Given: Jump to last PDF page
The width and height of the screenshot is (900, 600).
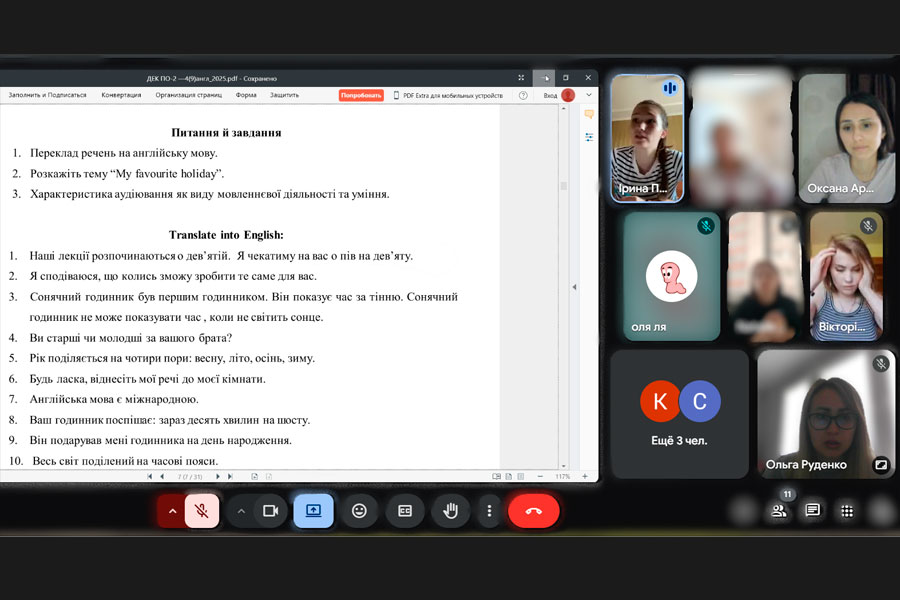Looking at the screenshot, I should point(230,477).
